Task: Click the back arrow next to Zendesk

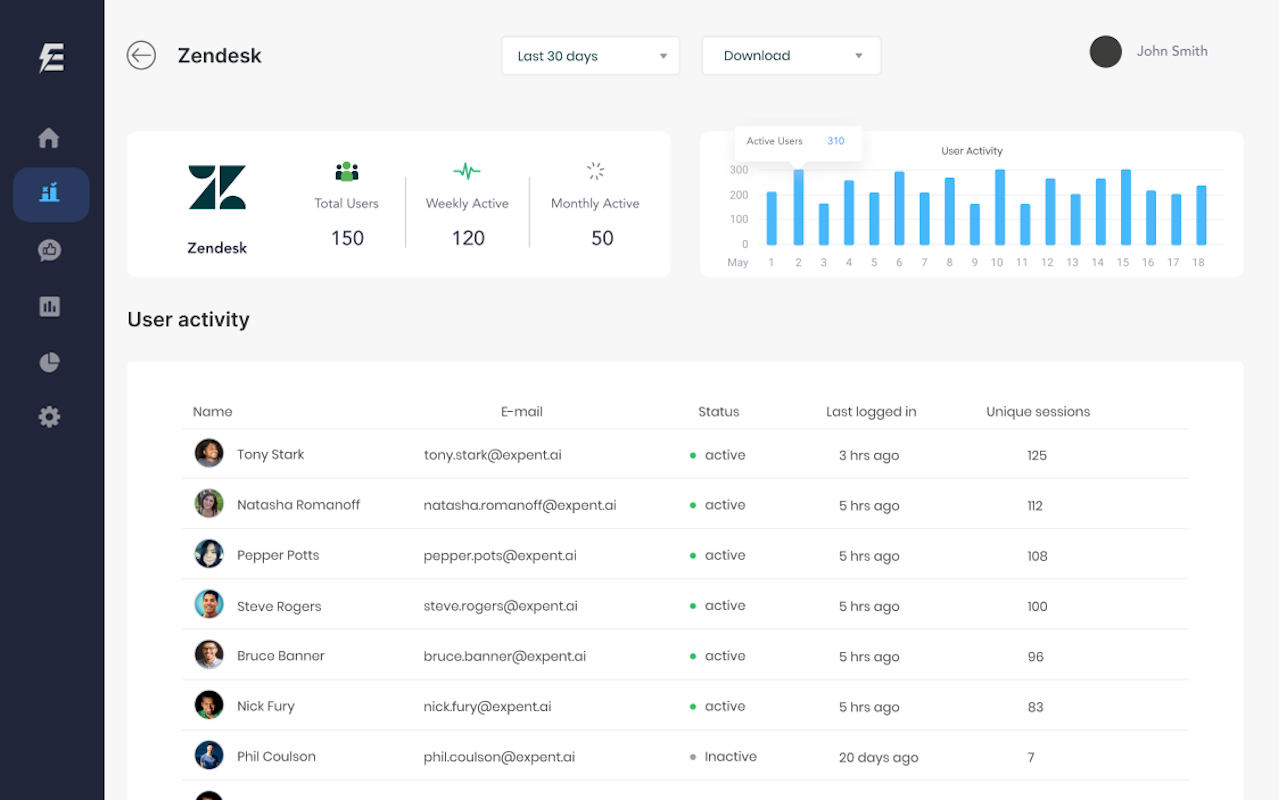Action: coord(141,55)
